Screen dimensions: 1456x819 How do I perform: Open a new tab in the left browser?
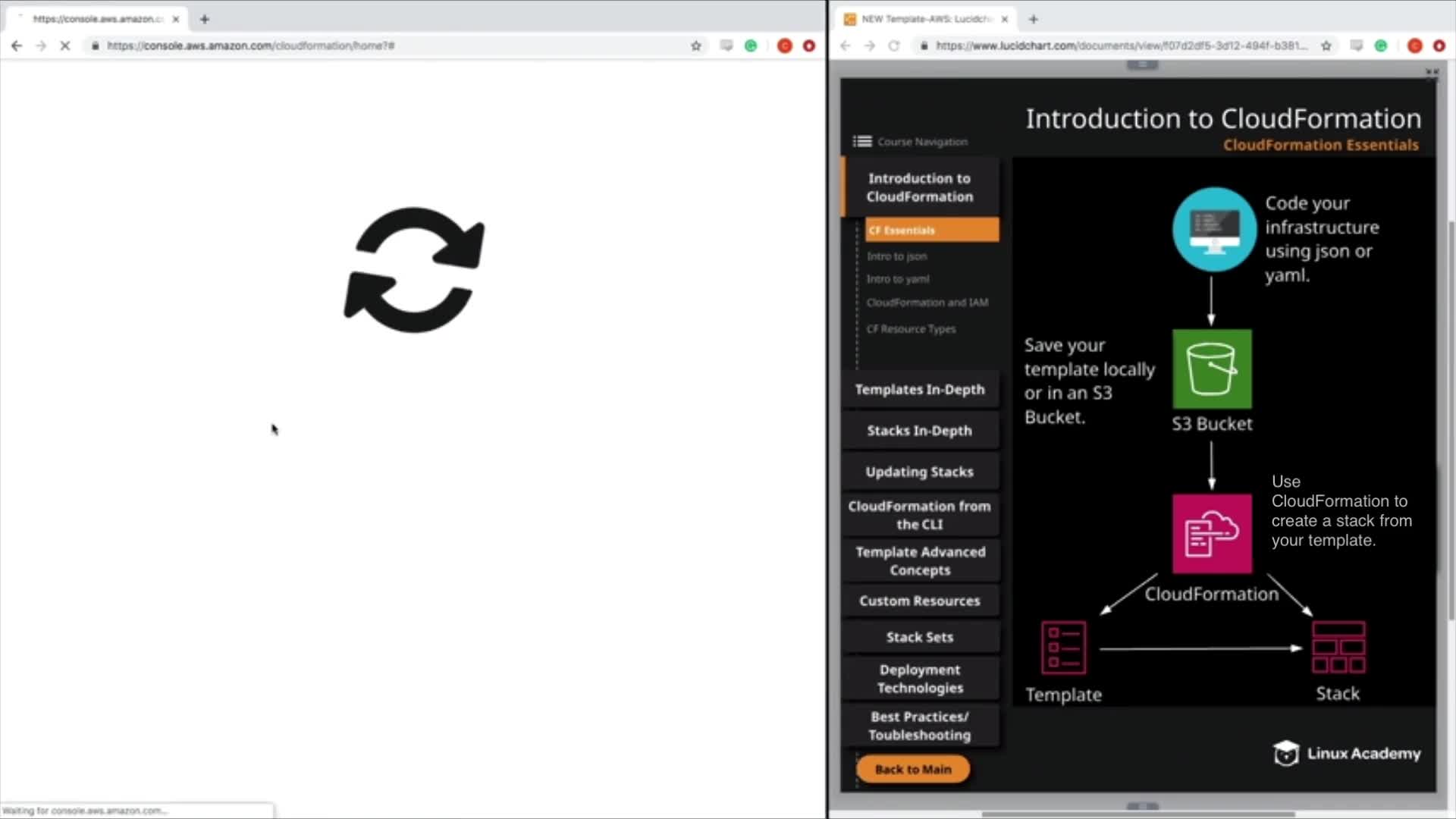point(204,19)
